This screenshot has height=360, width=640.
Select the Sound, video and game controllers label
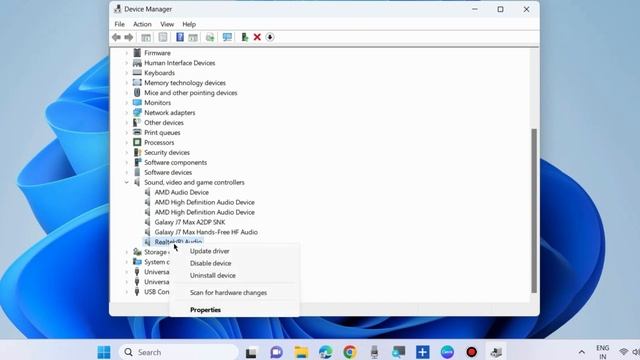(194, 182)
